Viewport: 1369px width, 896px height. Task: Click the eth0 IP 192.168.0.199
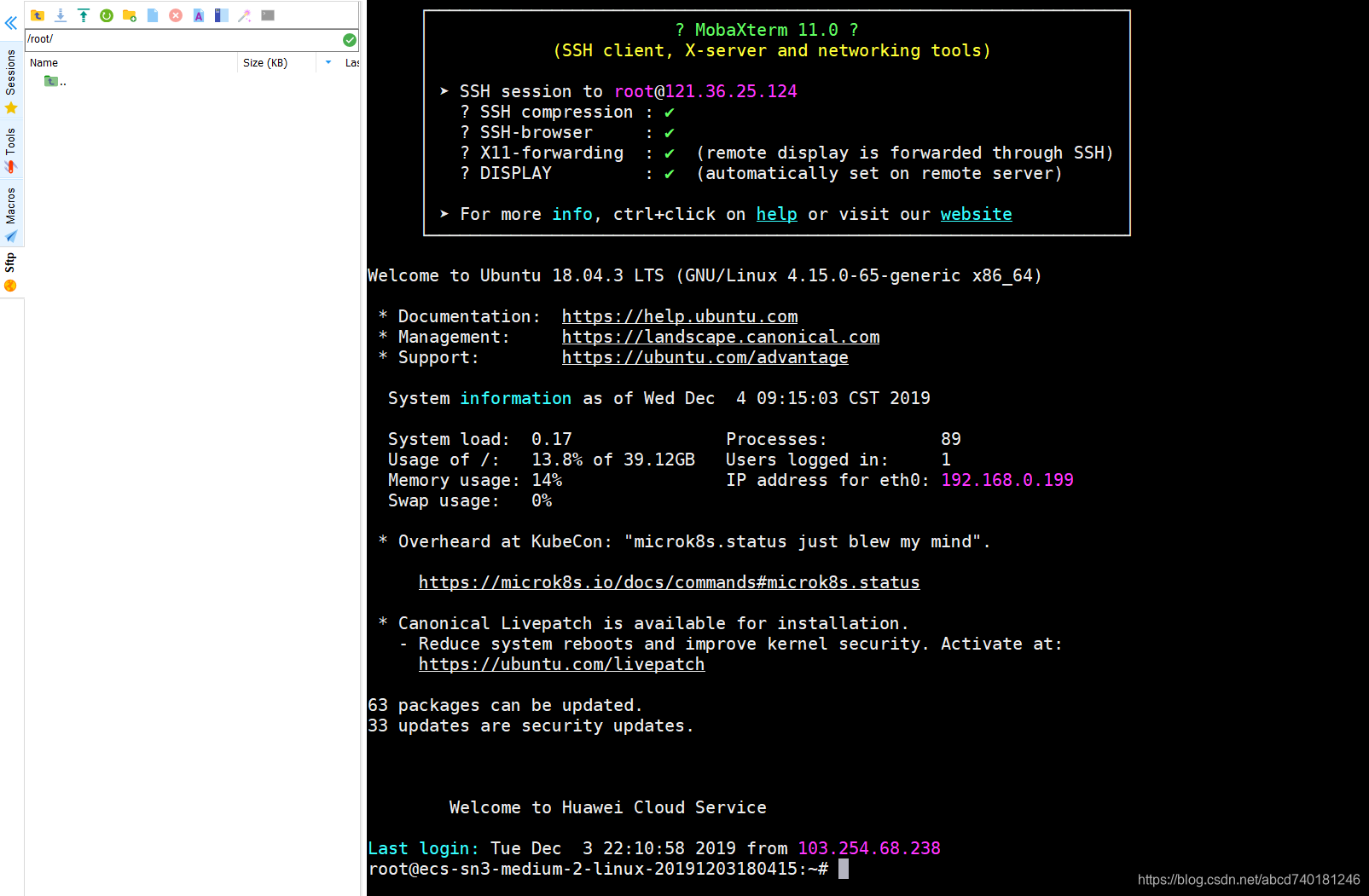point(1007,480)
